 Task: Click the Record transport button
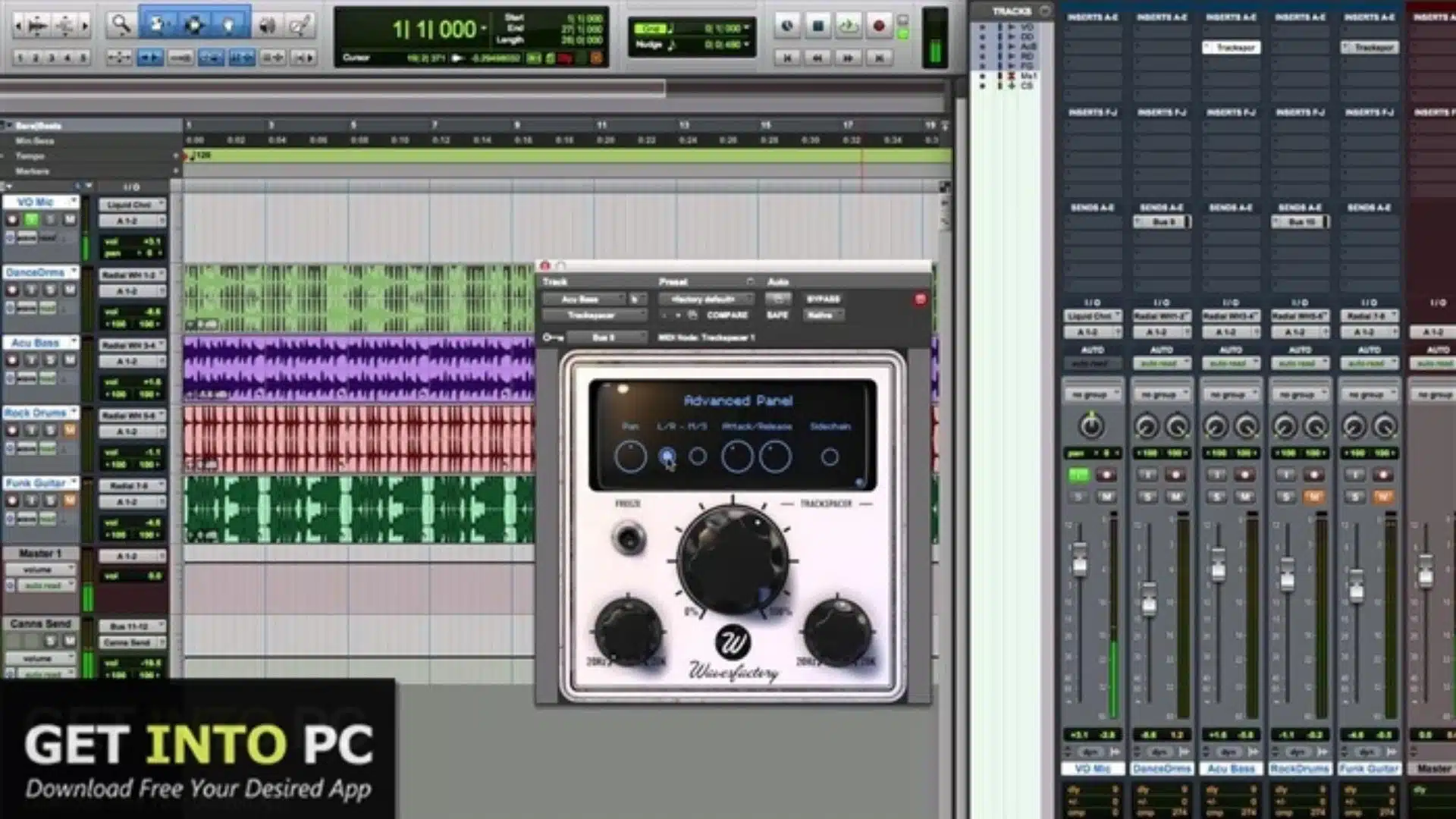tap(878, 26)
